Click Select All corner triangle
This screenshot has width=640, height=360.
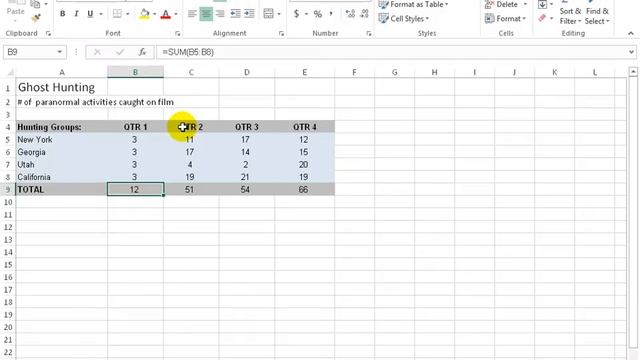[10, 73]
